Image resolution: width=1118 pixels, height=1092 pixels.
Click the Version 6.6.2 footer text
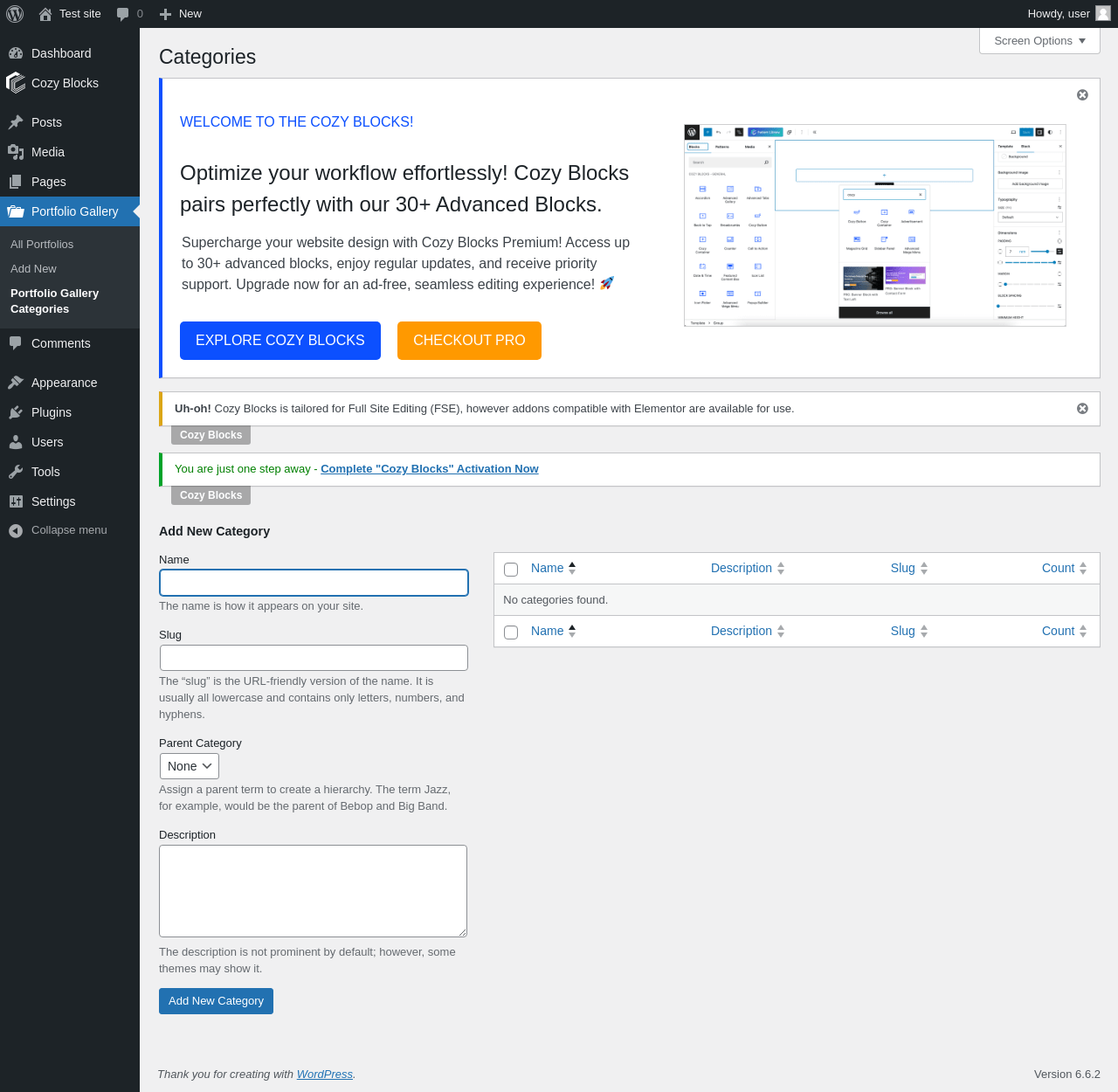pos(1067,1075)
